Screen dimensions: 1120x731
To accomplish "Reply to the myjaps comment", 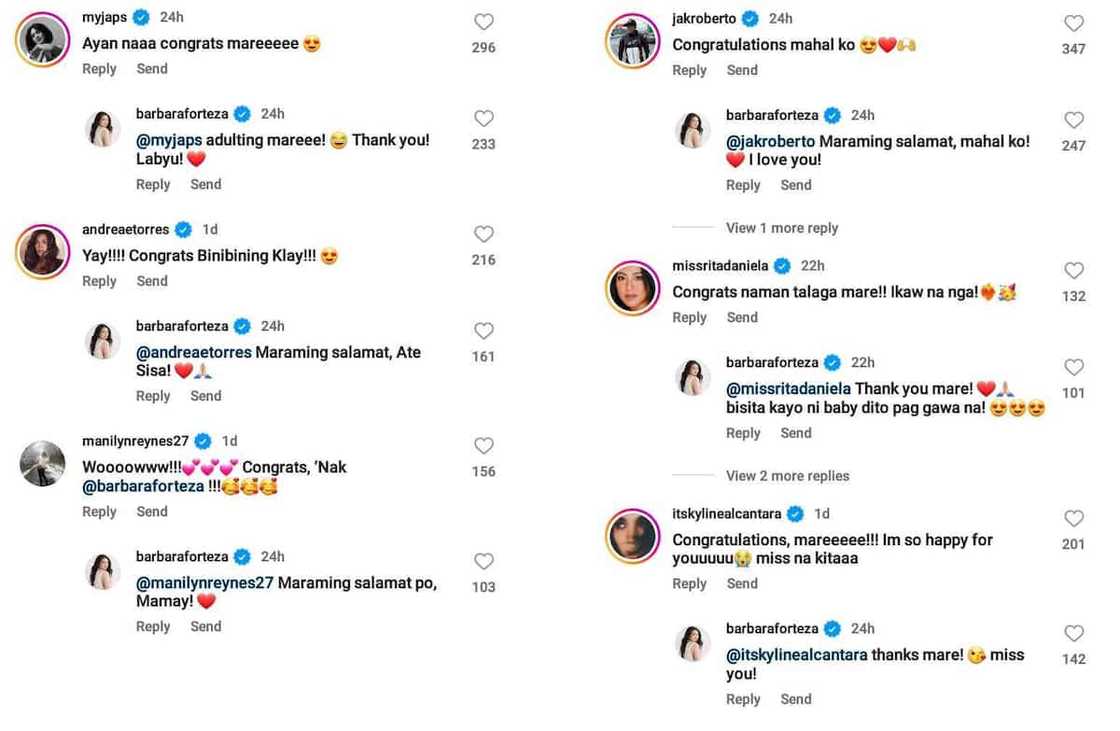I will pyautogui.click(x=99, y=69).
